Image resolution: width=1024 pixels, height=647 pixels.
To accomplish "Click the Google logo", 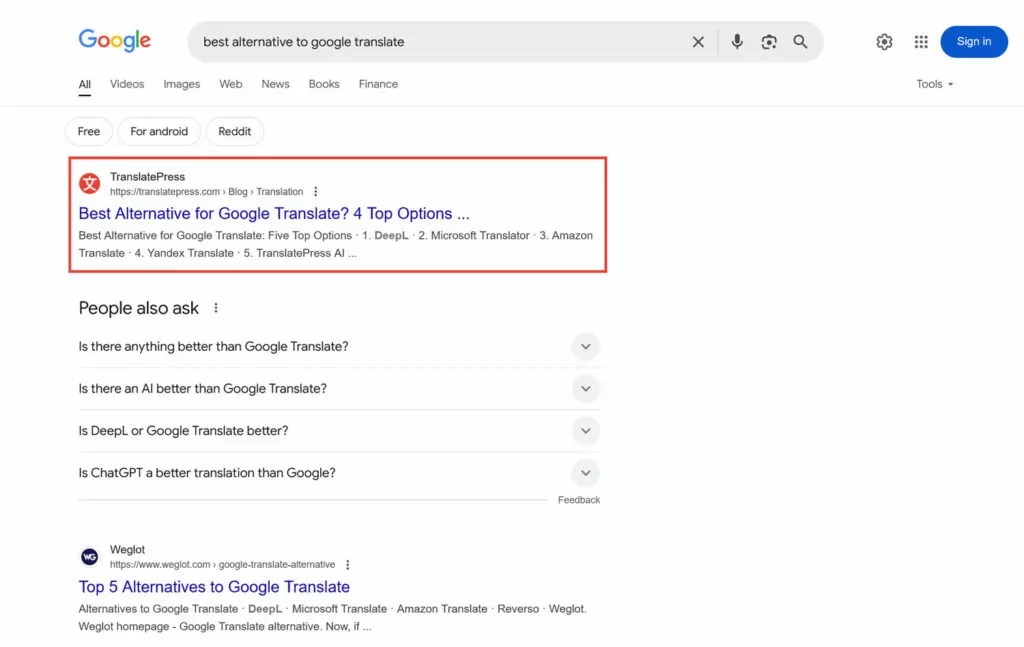I will (x=114, y=40).
